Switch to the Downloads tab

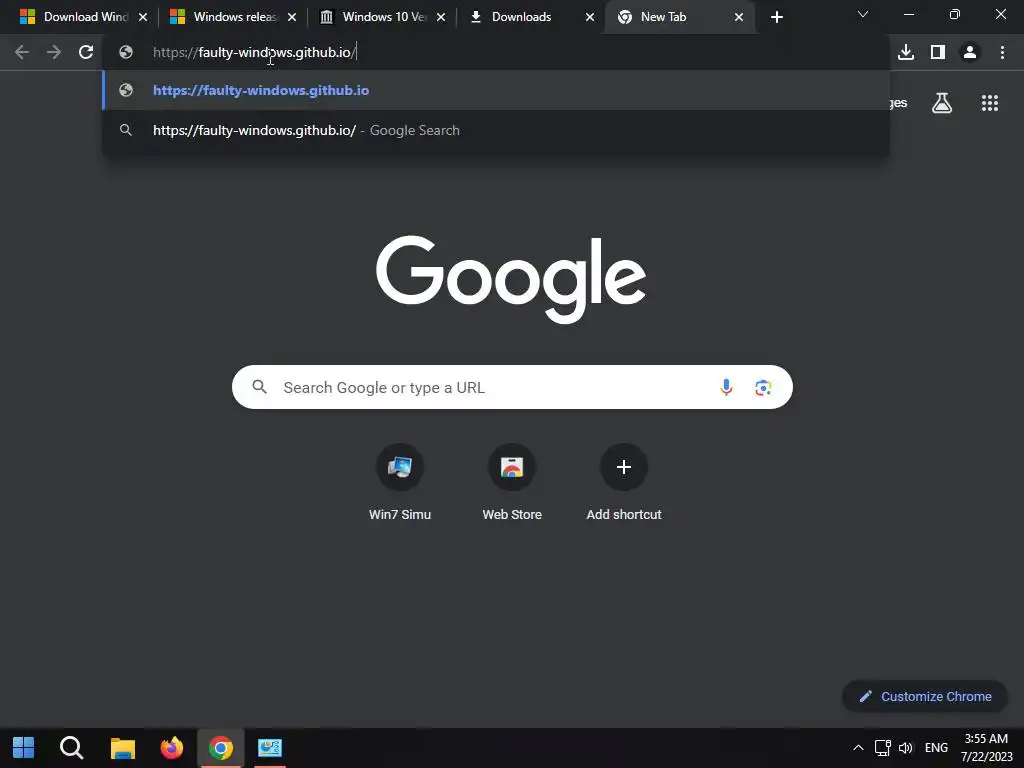522,17
